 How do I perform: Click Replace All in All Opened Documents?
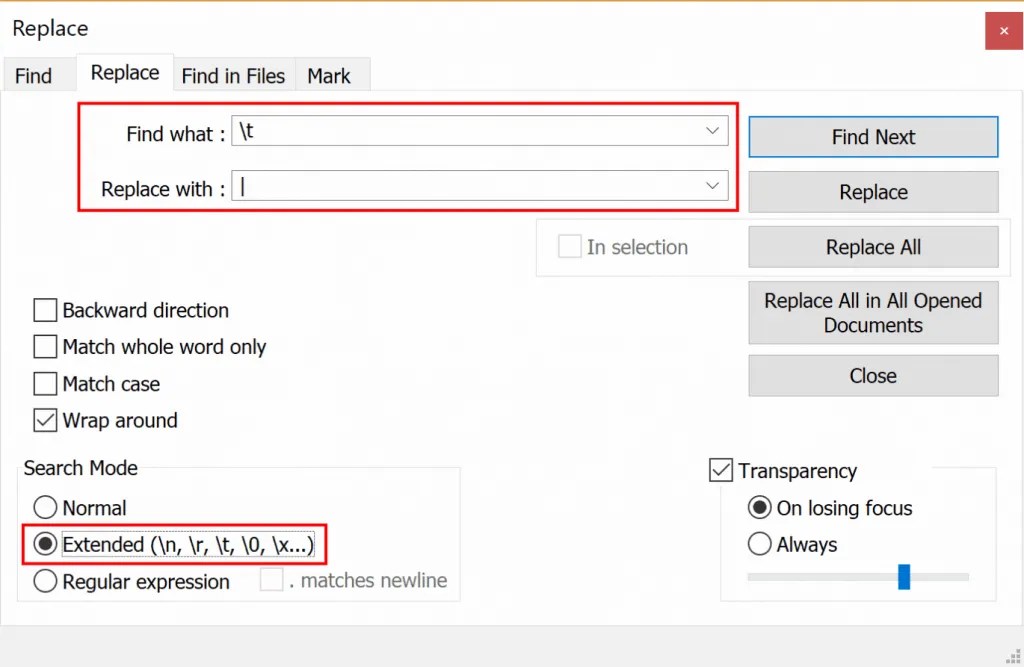tap(872, 312)
